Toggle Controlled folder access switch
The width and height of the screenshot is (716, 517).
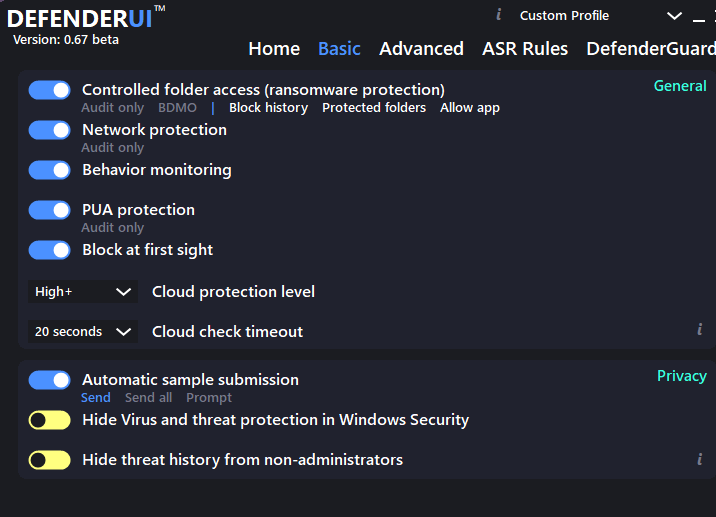pos(49,90)
